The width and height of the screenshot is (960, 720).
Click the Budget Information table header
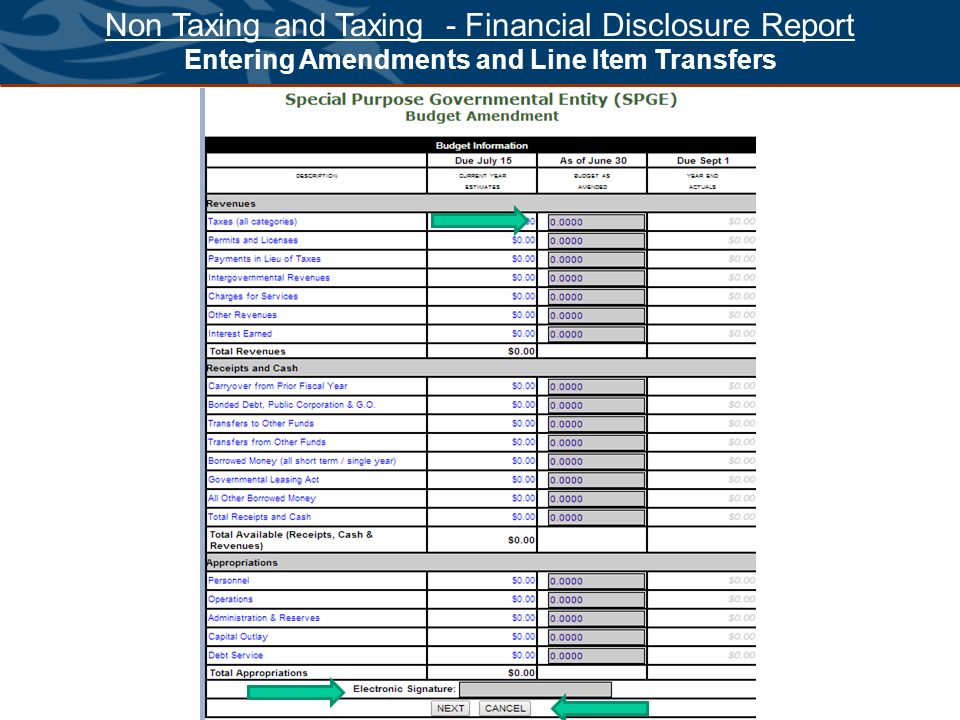pos(481,146)
